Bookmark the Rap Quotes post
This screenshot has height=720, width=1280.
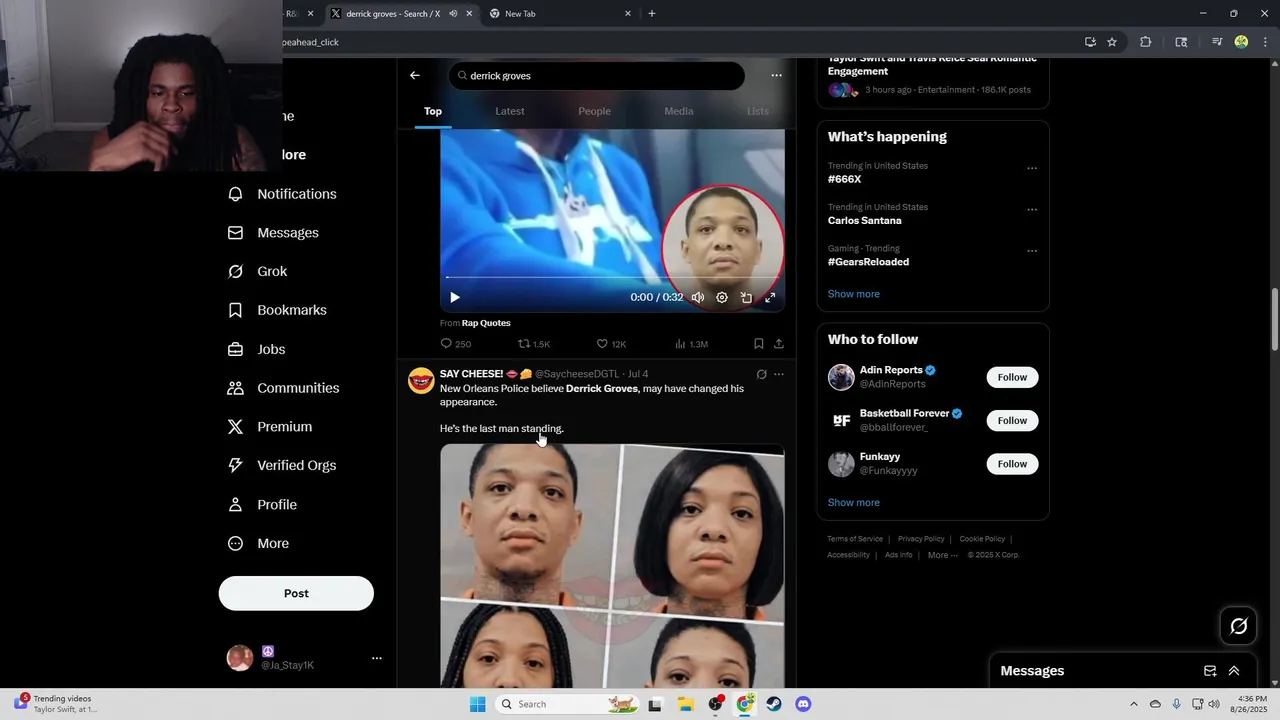[x=759, y=344]
